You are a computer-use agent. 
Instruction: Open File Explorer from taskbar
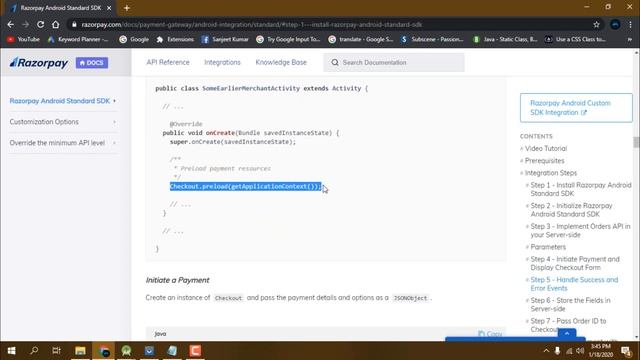tap(80, 351)
